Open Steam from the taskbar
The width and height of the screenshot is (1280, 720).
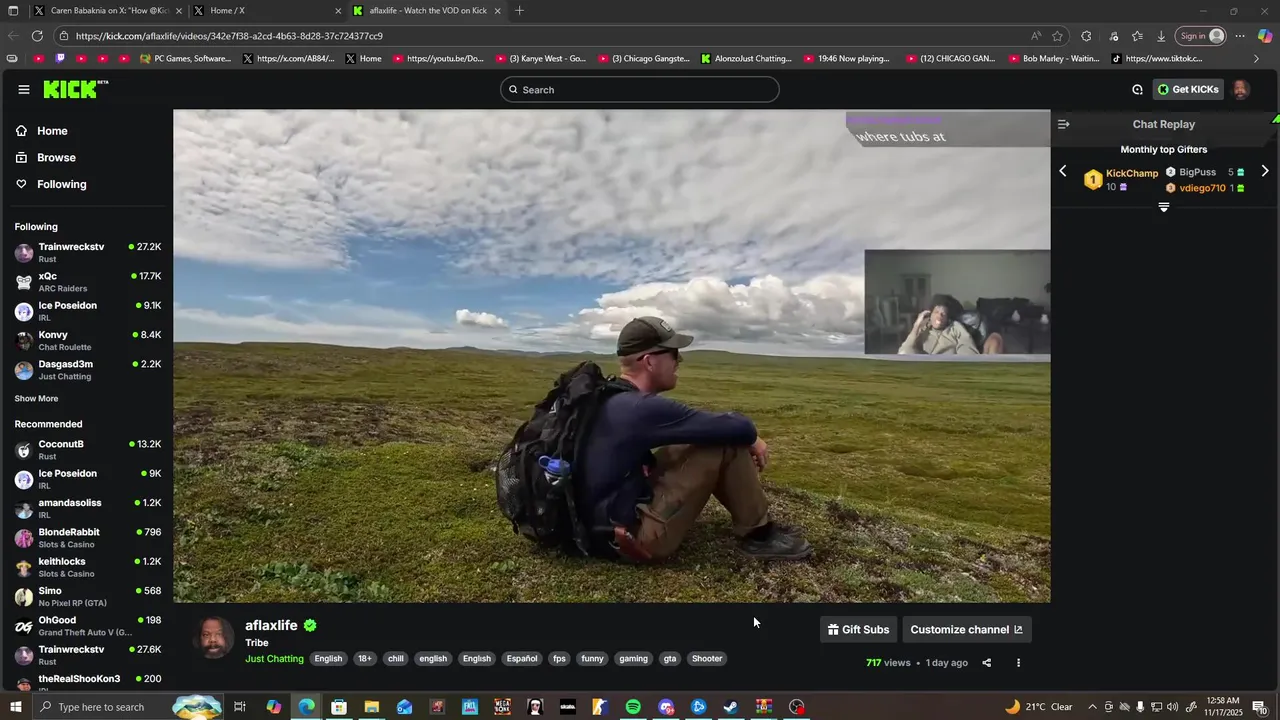pos(731,707)
